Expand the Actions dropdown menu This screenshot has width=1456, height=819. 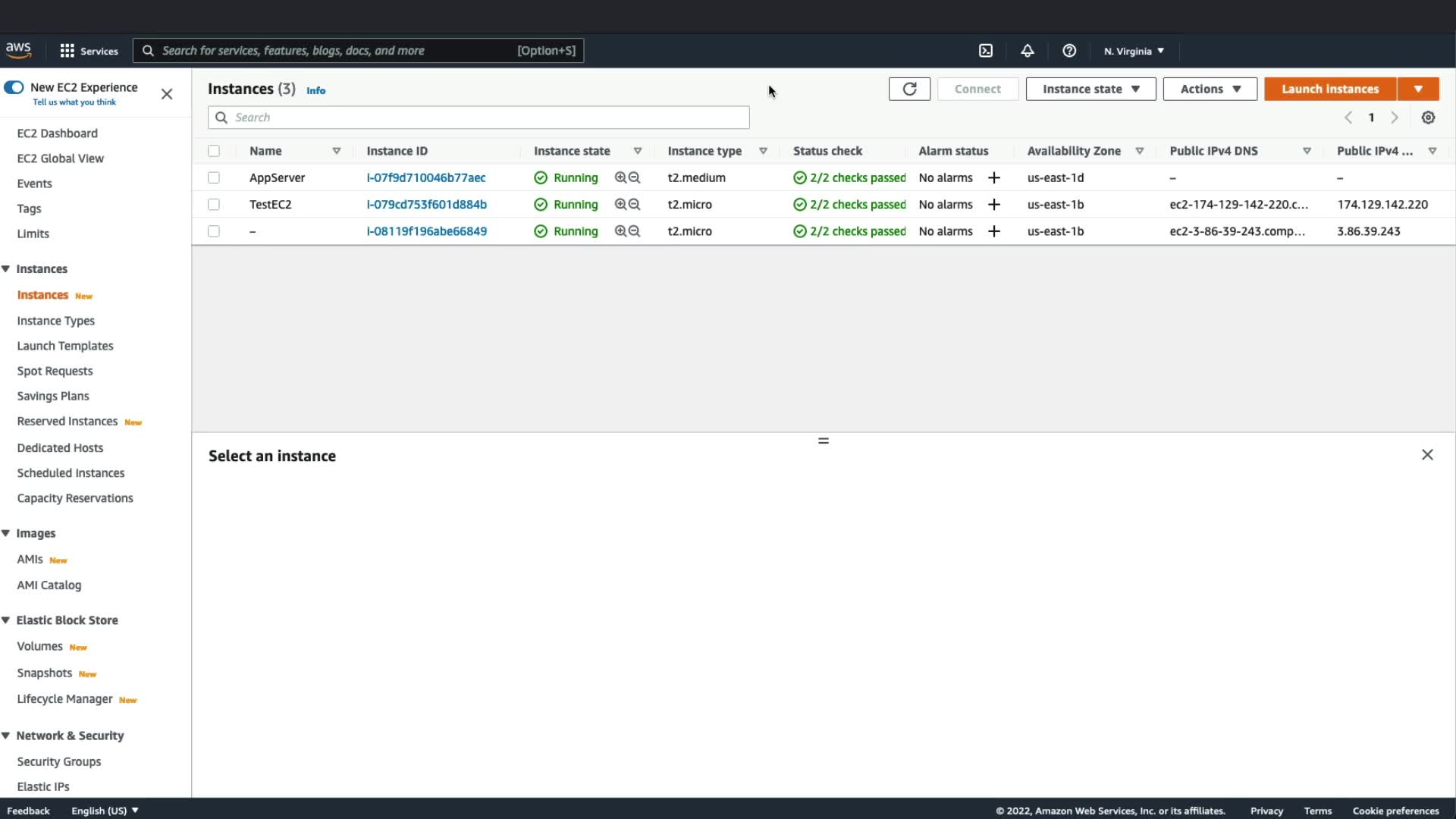click(x=1210, y=89)
